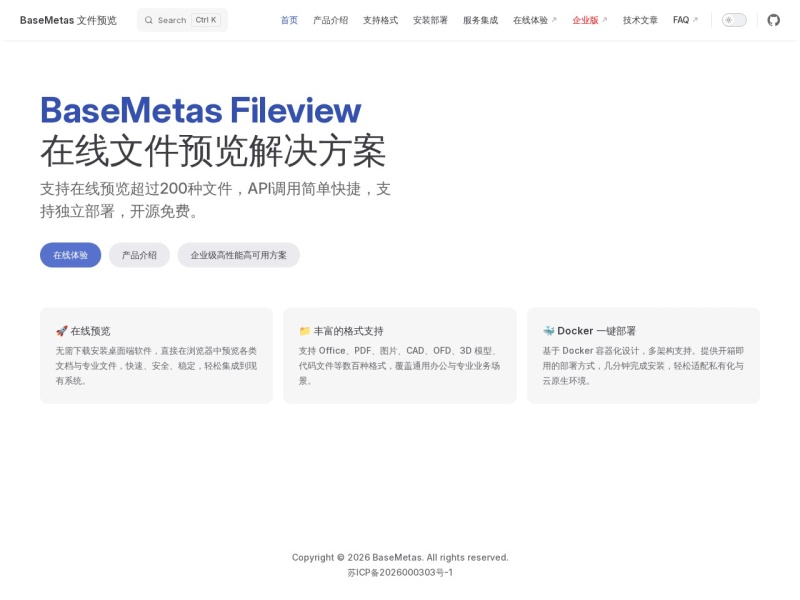The width and height of the screenshot is (800, 600).
Task: Click the folder icon of 丰富的格式支持 card
Action: pos(305,331)
